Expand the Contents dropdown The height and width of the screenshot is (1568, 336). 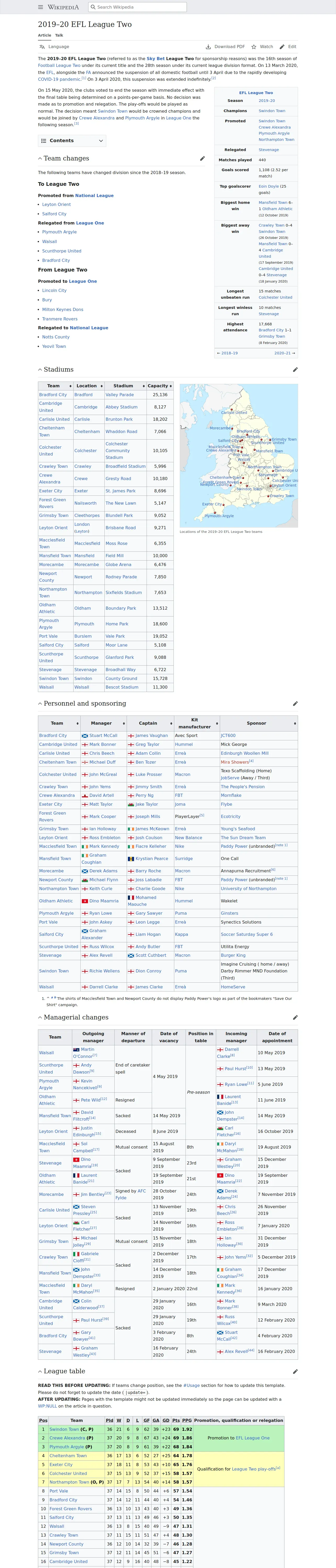72,141
